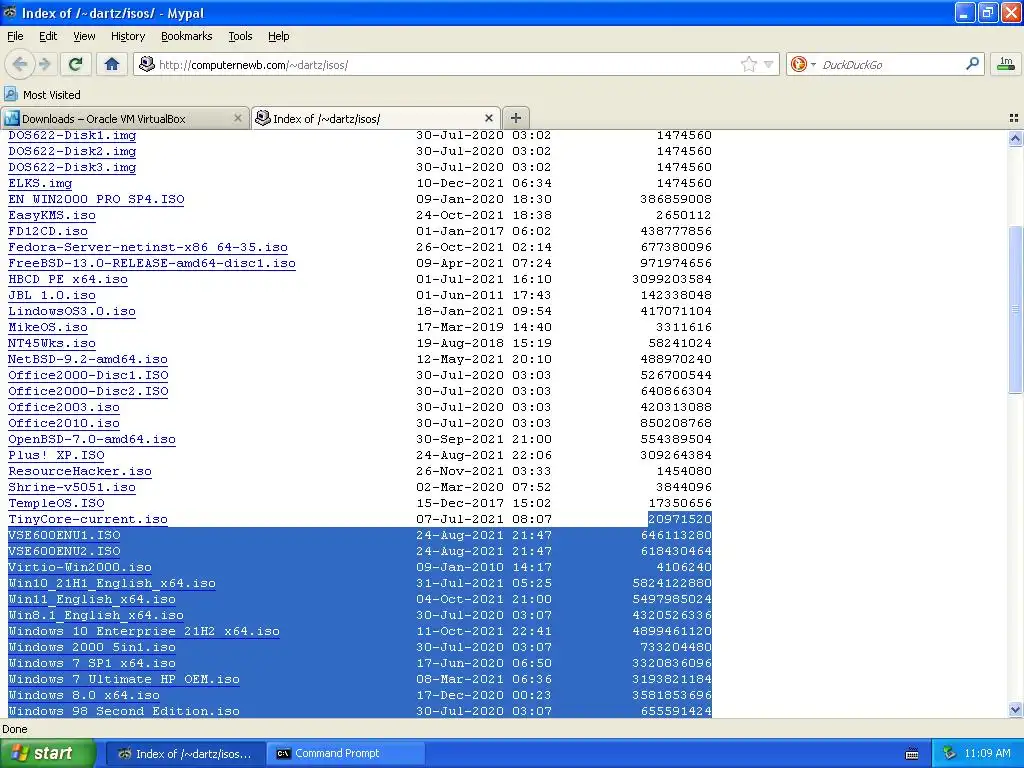Open the DuckDuckGo search engine selector
This screenshot has width=1024, height=768.
tap(803, 64)
